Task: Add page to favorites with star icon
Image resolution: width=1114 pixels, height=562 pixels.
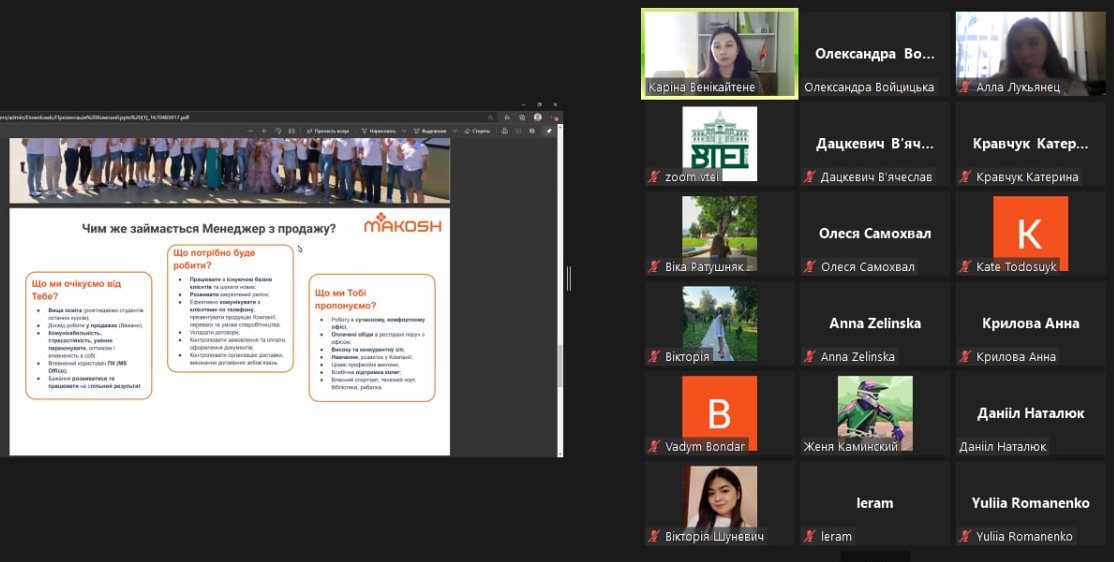Action: click(507, 117)
